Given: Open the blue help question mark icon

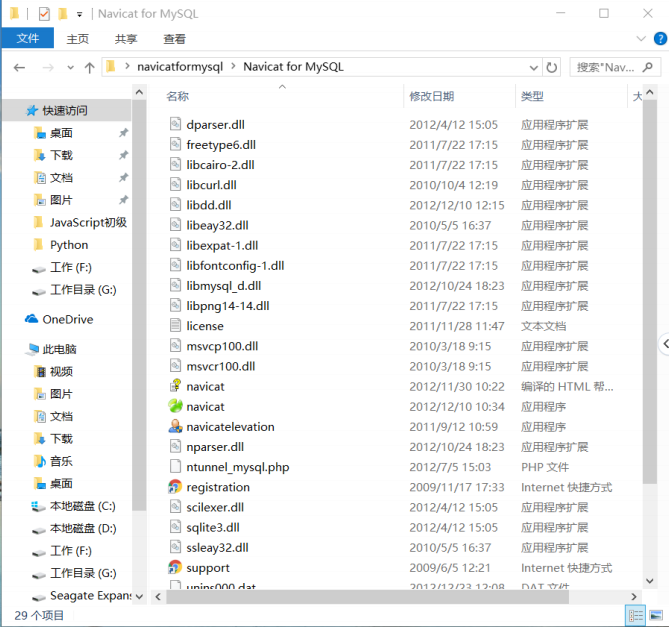Looking at the screenshot, I should point(660,39).
